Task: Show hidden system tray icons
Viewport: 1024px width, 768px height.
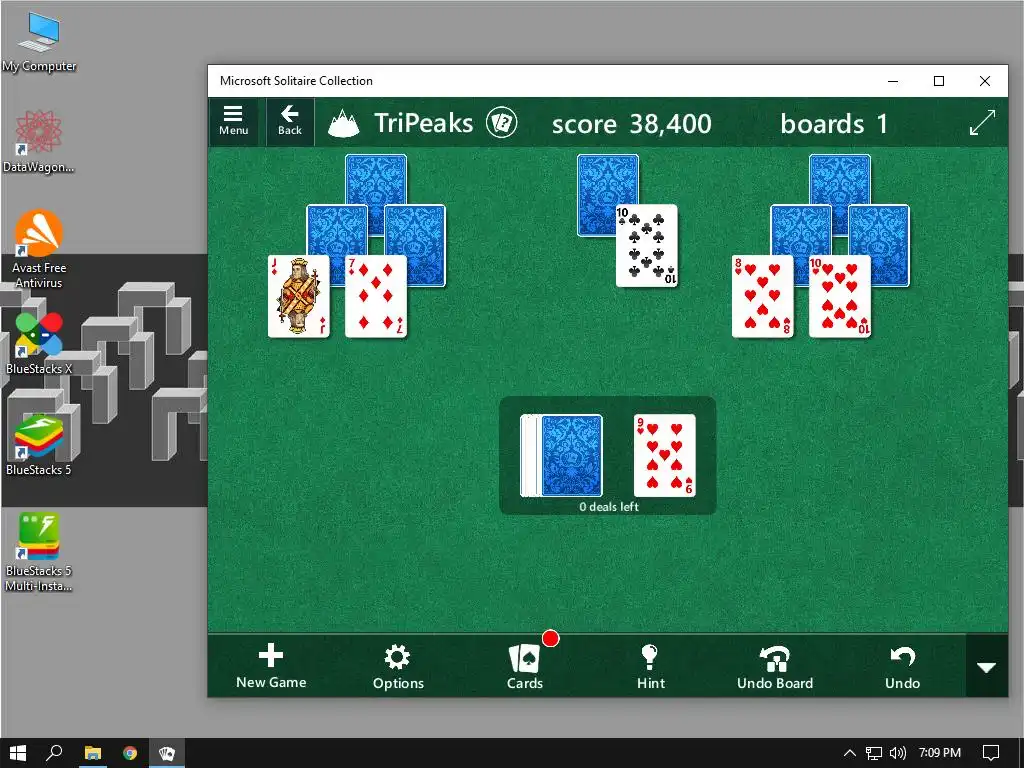Action: 850,753
